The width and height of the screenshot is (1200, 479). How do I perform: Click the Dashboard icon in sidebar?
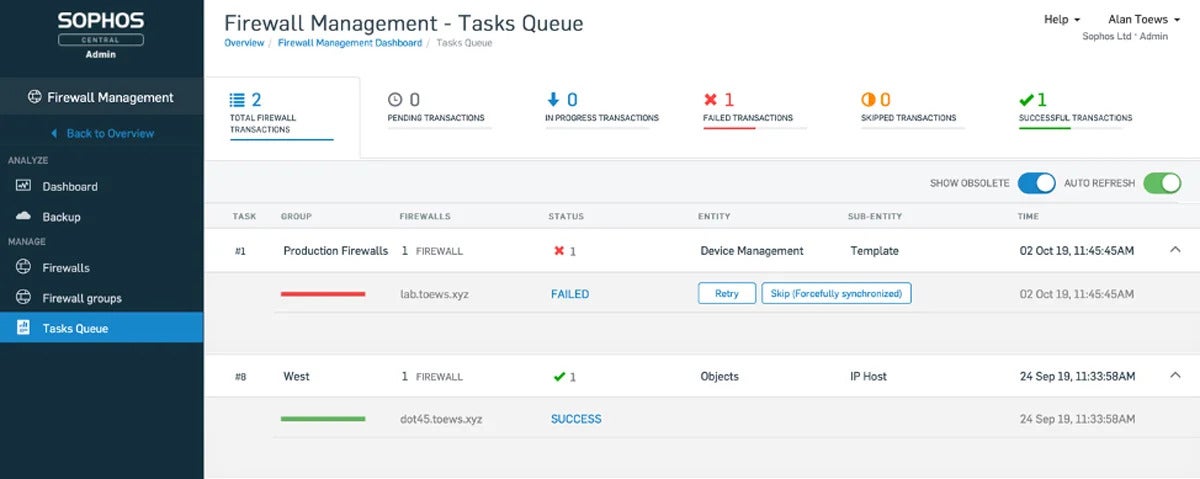point(23,186)
